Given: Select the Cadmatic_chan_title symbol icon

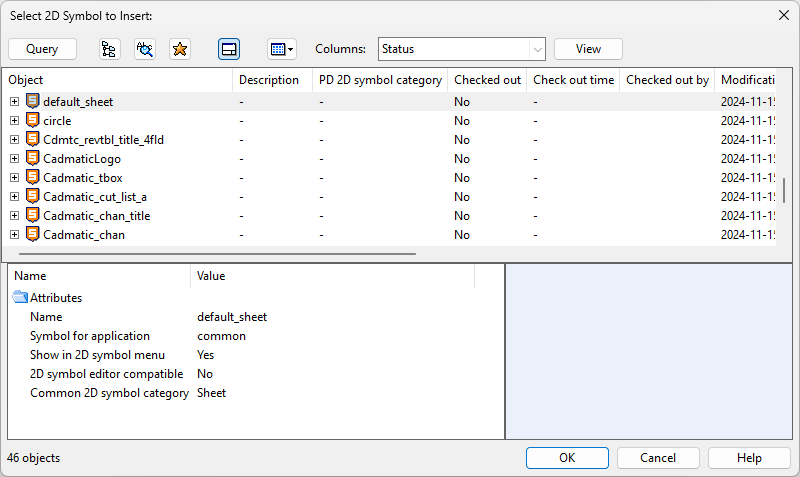Looking at the screenshot, I should [33, 216].
